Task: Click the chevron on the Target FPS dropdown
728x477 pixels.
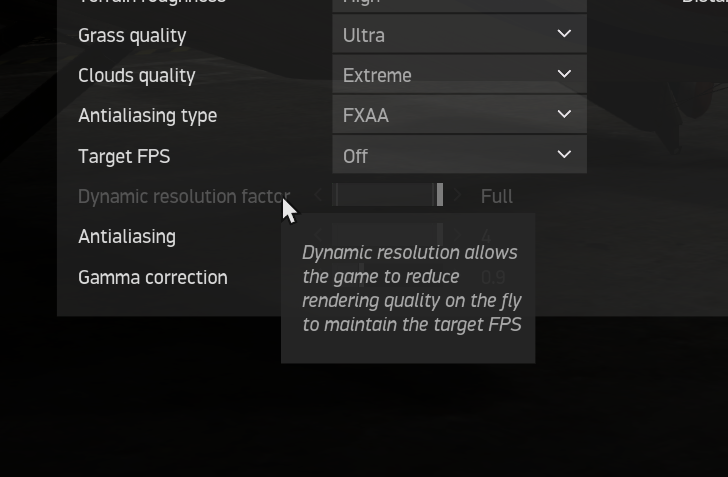Action: click(564, 155)
